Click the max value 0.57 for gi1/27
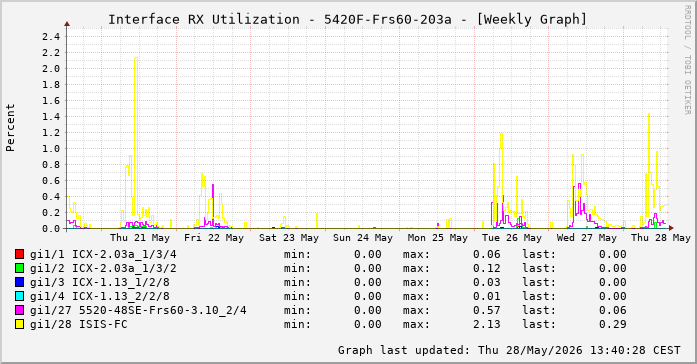Image resolution: width=697 pixels, height=364 pixels. [487, 310]
